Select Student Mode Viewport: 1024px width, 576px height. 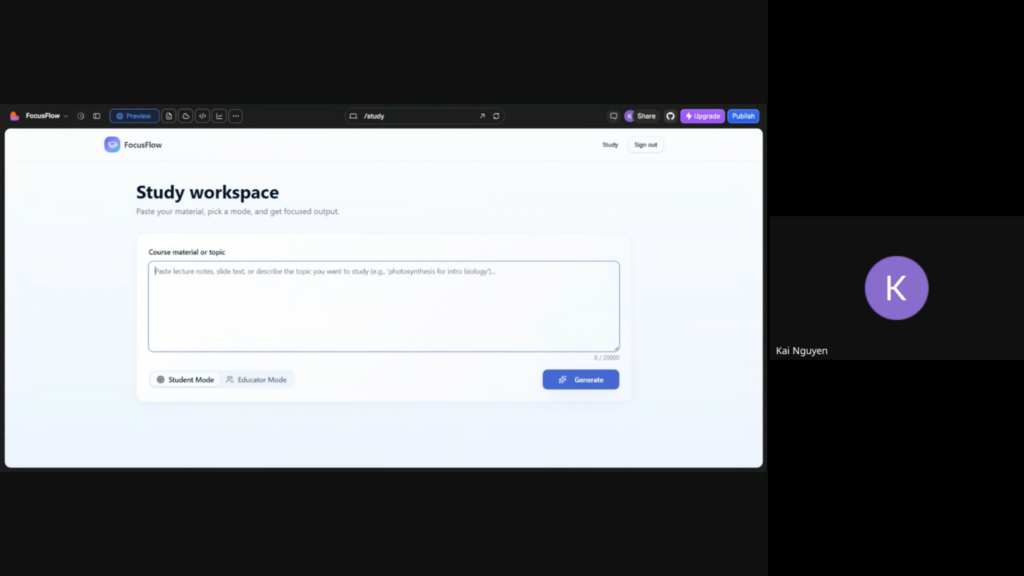click(x=185, y=379)
